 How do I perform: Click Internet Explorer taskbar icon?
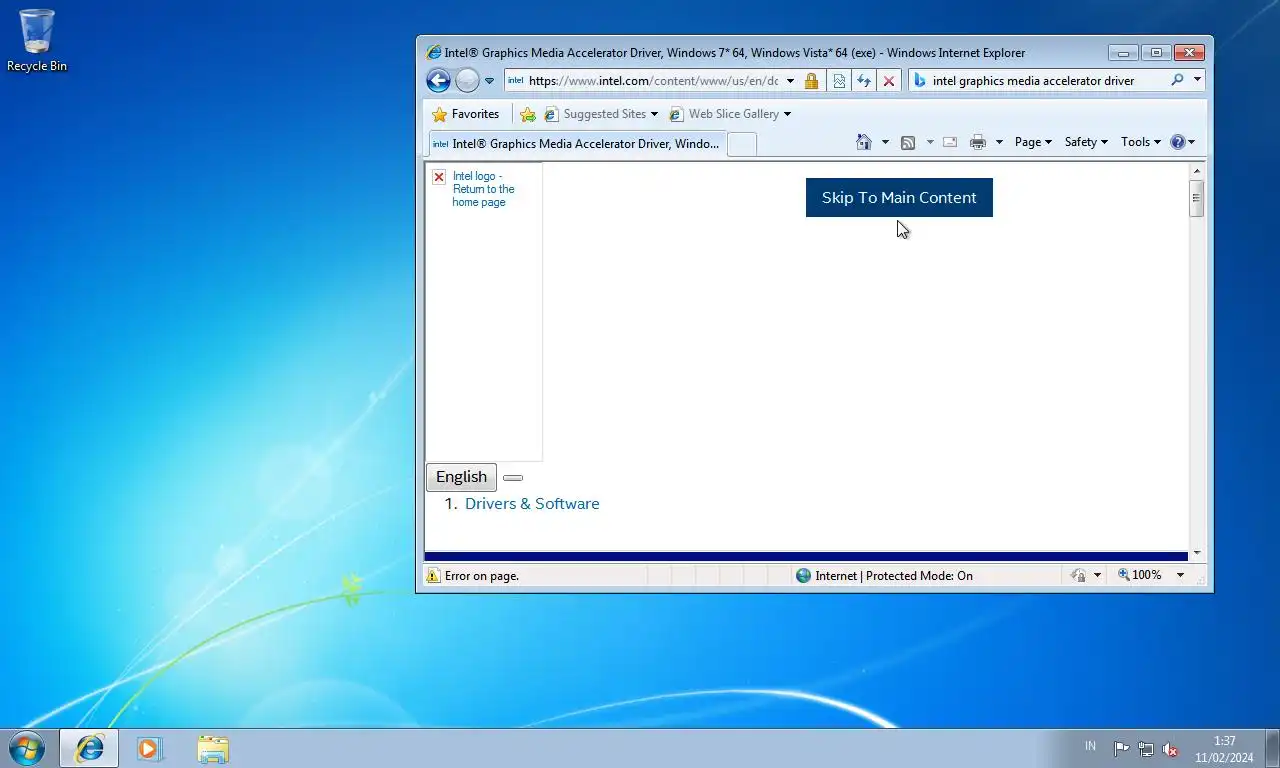click(x=89, y=748)
